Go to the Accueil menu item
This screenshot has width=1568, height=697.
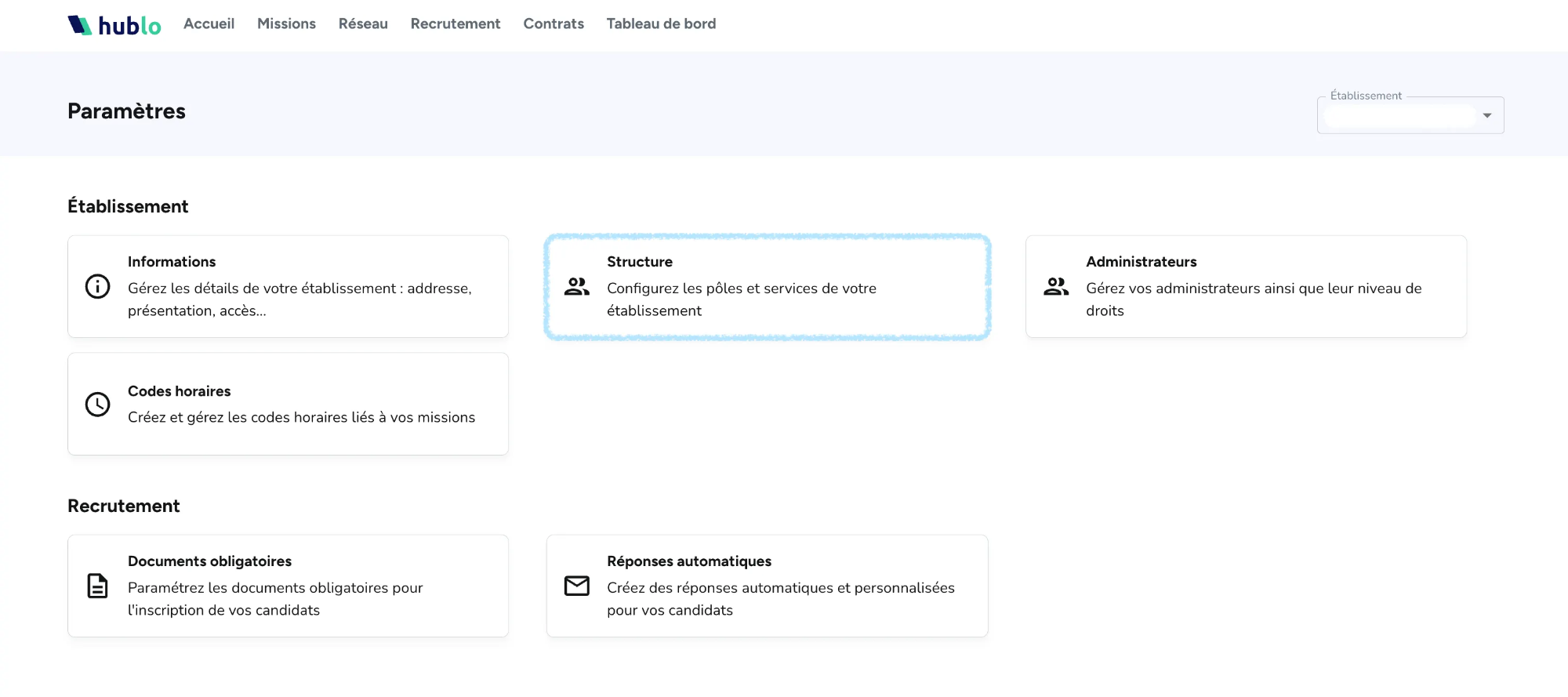pos(209,24)
